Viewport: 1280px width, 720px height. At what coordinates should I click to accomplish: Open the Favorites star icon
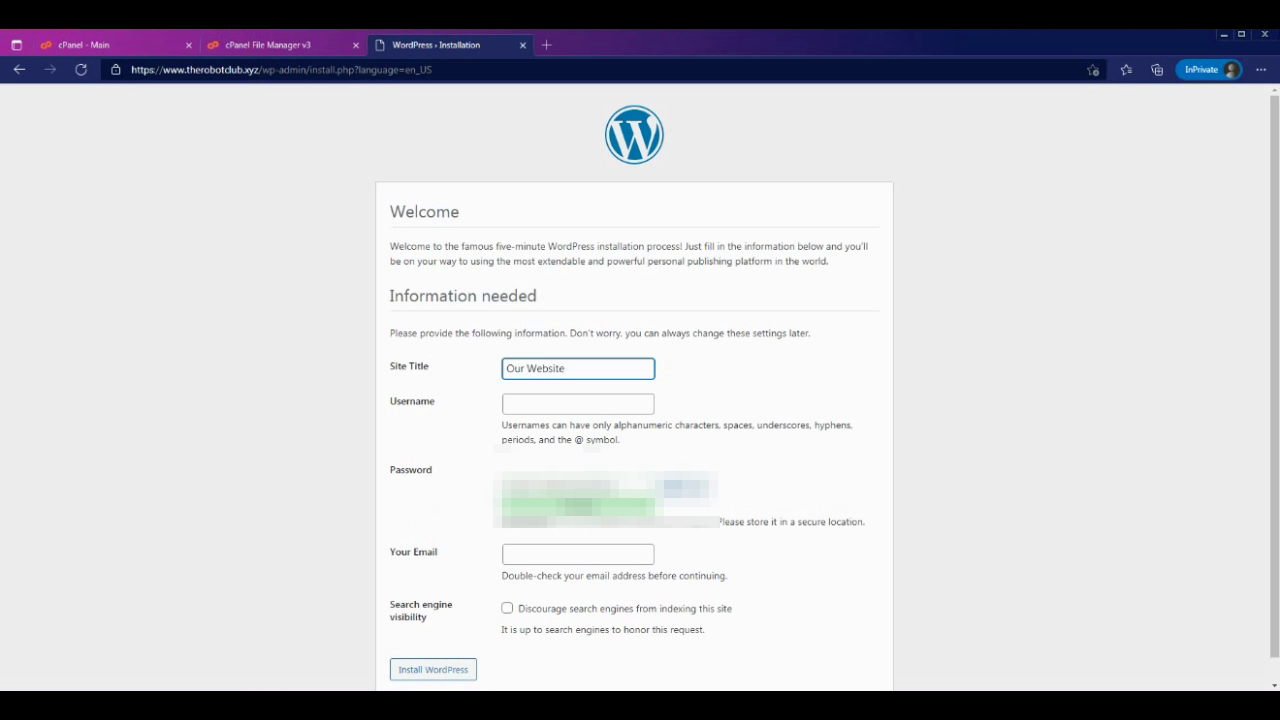[1126, 70]
